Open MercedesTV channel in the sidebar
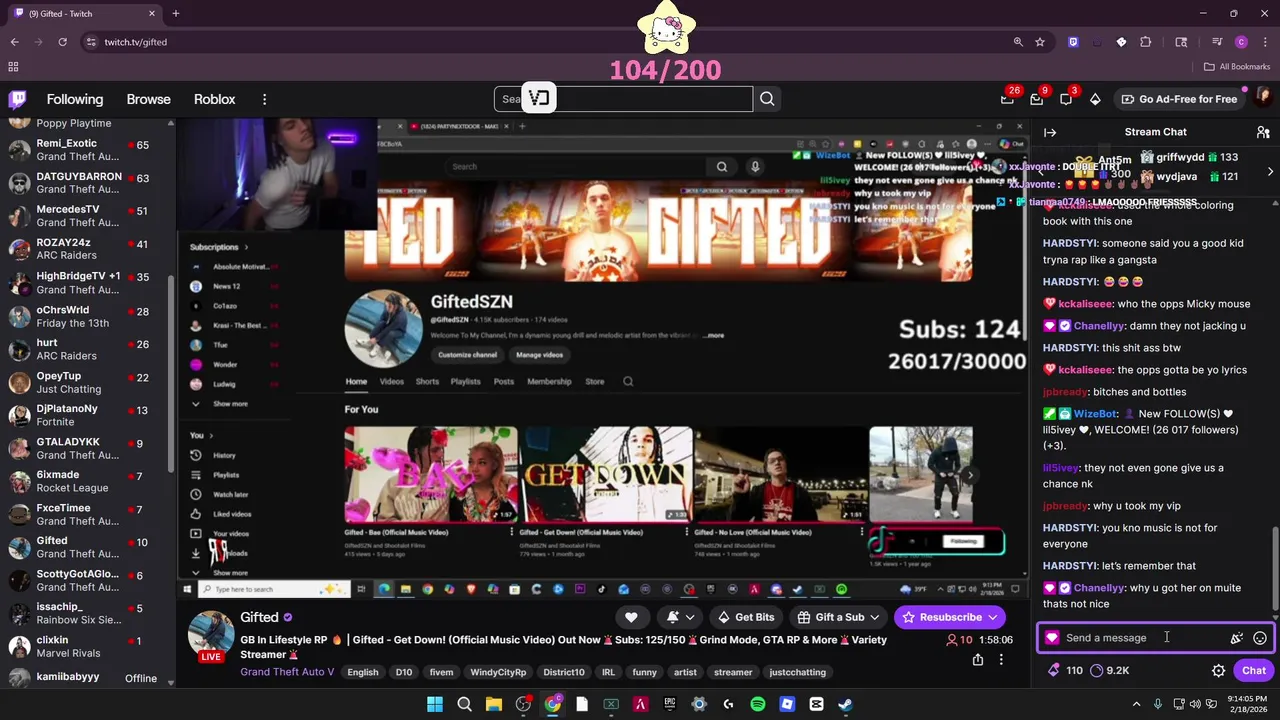 point(88,216)
